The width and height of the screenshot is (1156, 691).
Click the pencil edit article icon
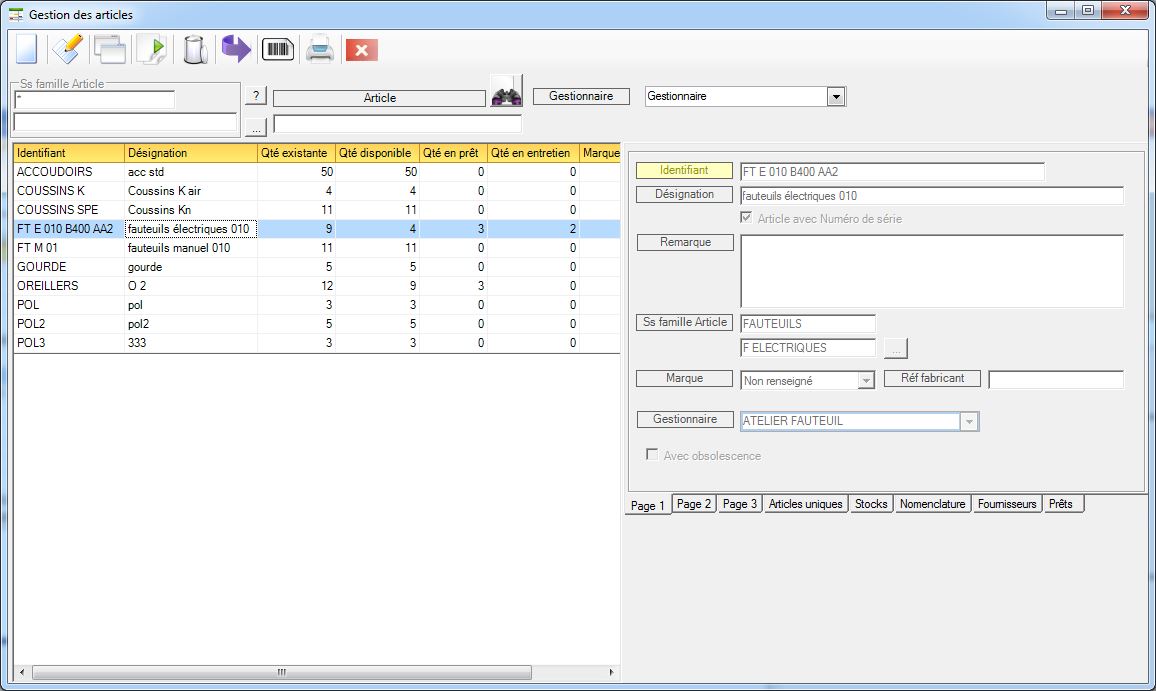[x=66, y=49]
